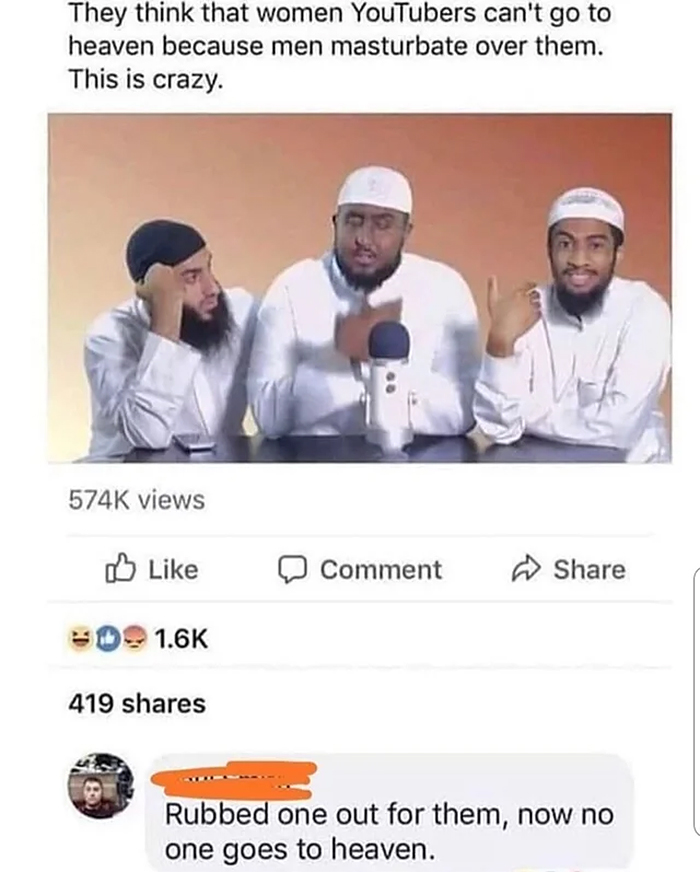Image resolution: width=700 pixels, height=872 pixels.
Task: Play the video of three men
Action: [x=360, y=288]
